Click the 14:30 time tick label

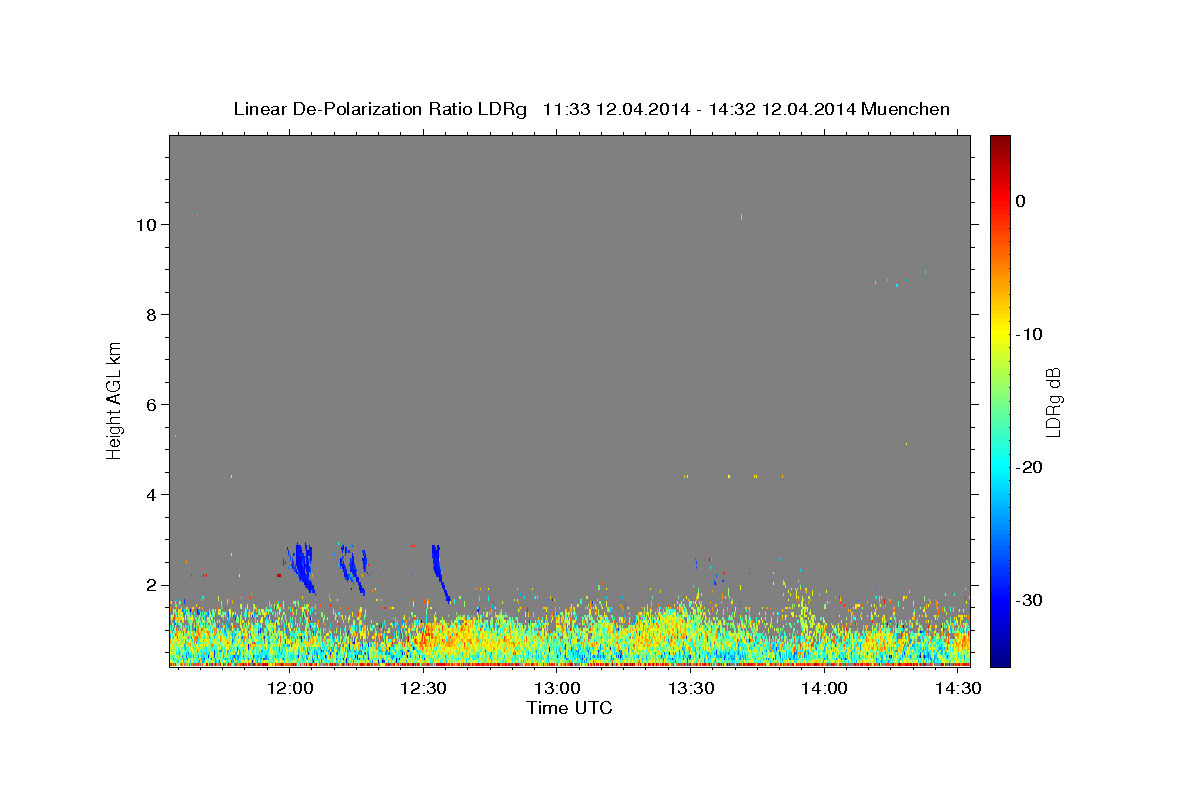tap(957, 689)
